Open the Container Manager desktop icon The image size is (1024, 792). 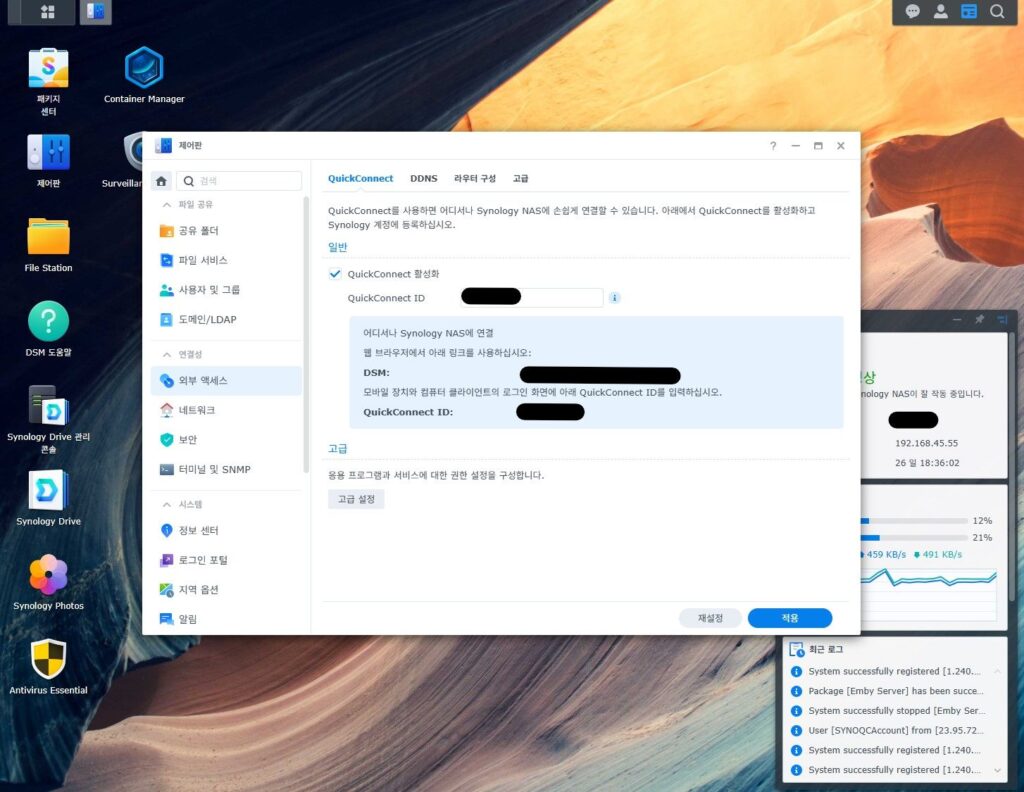(x=144, y=75)
